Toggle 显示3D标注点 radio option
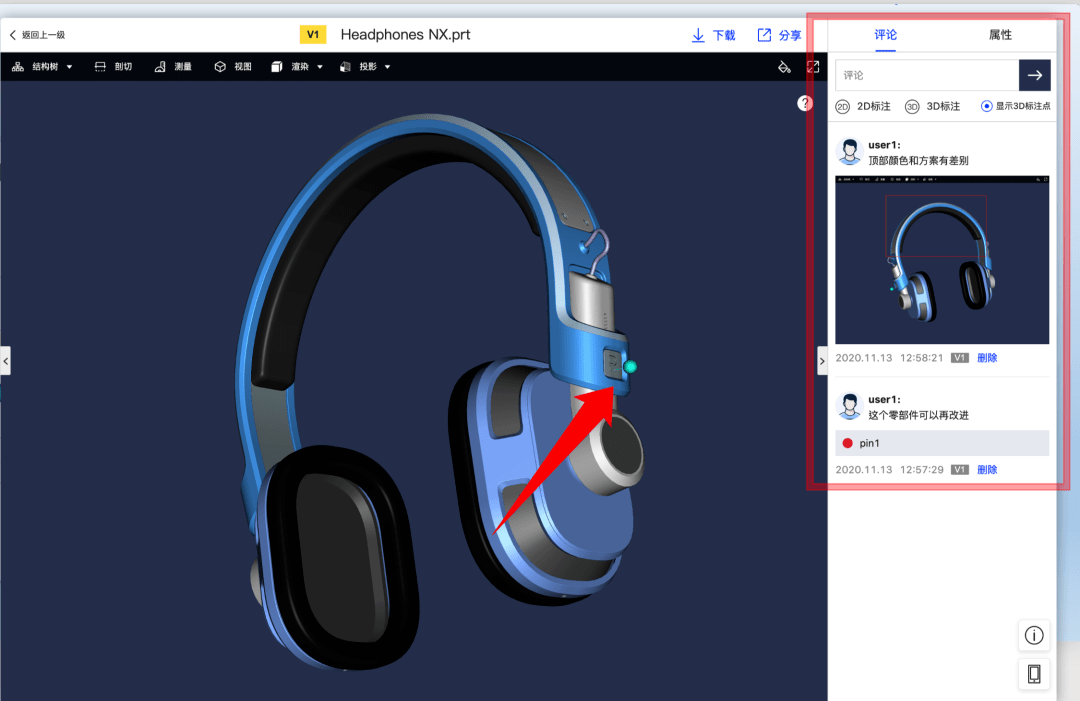 point(986,106)
